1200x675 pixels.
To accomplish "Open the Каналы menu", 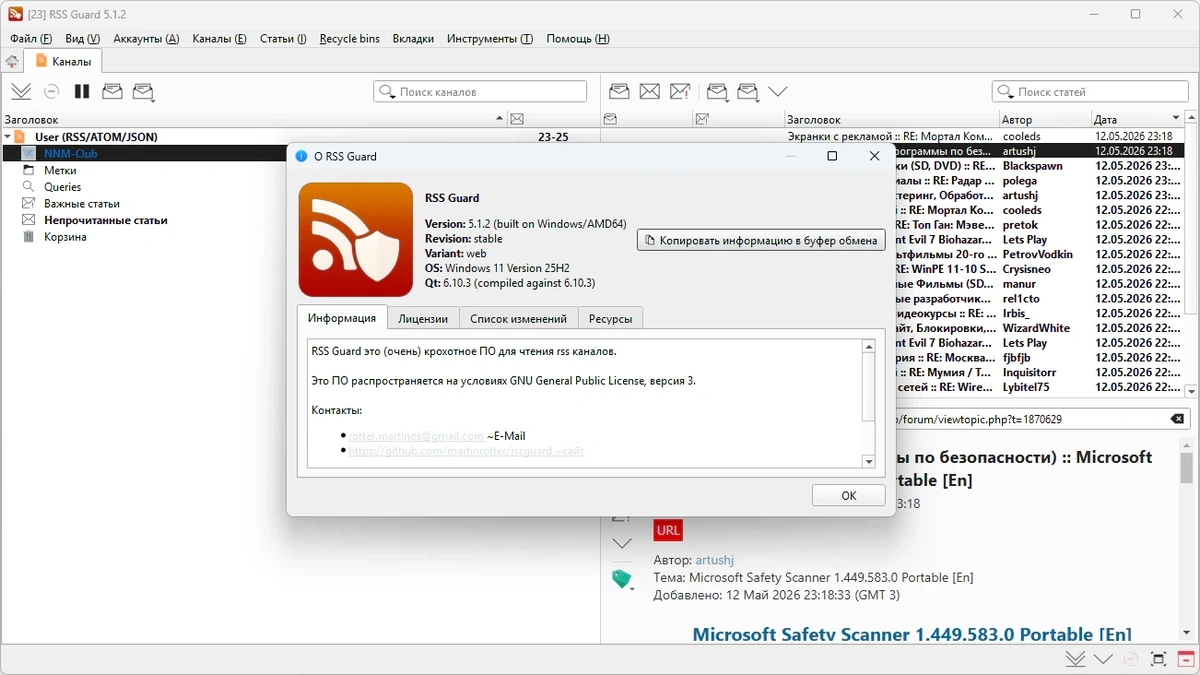I will [x=219, y=39].
